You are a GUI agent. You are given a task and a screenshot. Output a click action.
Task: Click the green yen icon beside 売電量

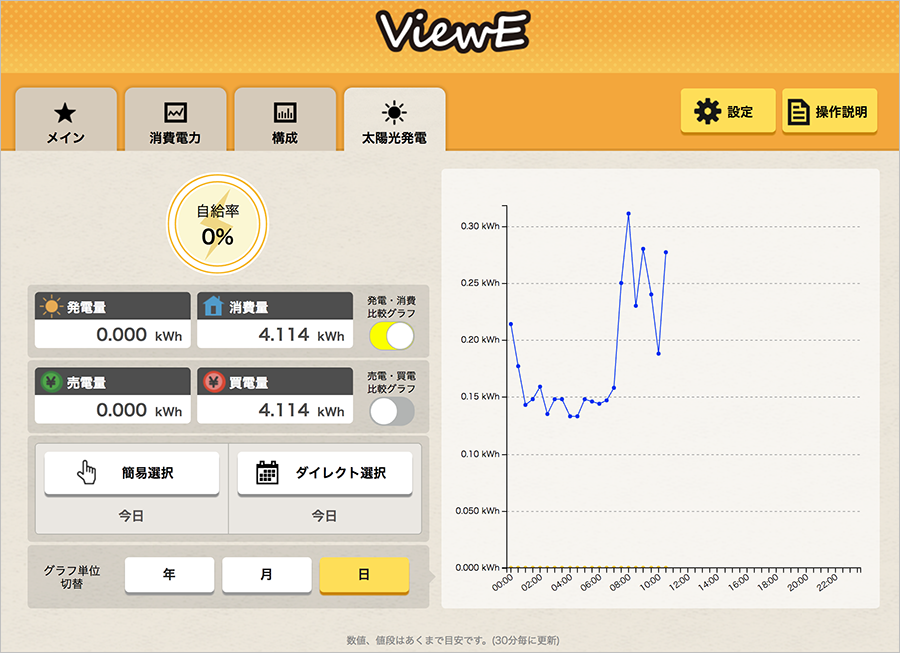(x=51, y=382)
